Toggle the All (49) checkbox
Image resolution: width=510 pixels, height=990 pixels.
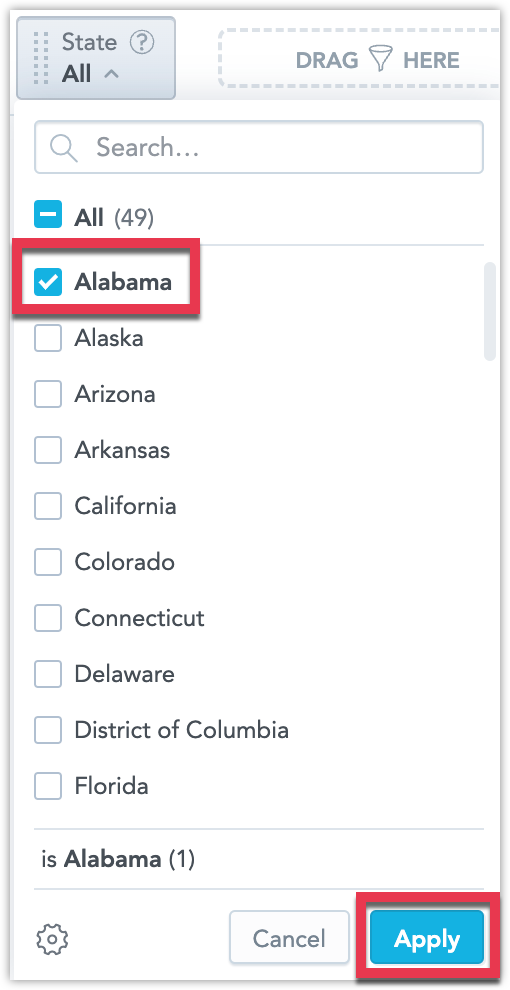(x=48, y=217)
